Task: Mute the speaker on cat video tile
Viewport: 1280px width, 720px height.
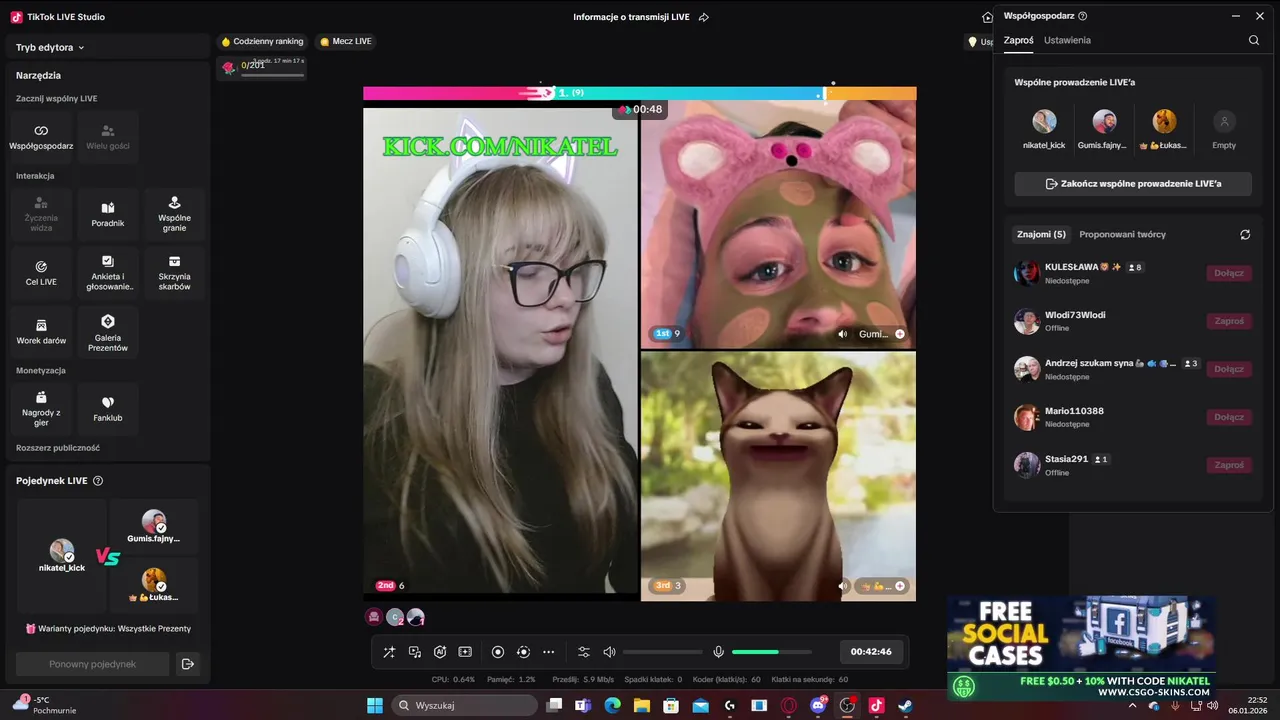Action: tap(843, 586)
